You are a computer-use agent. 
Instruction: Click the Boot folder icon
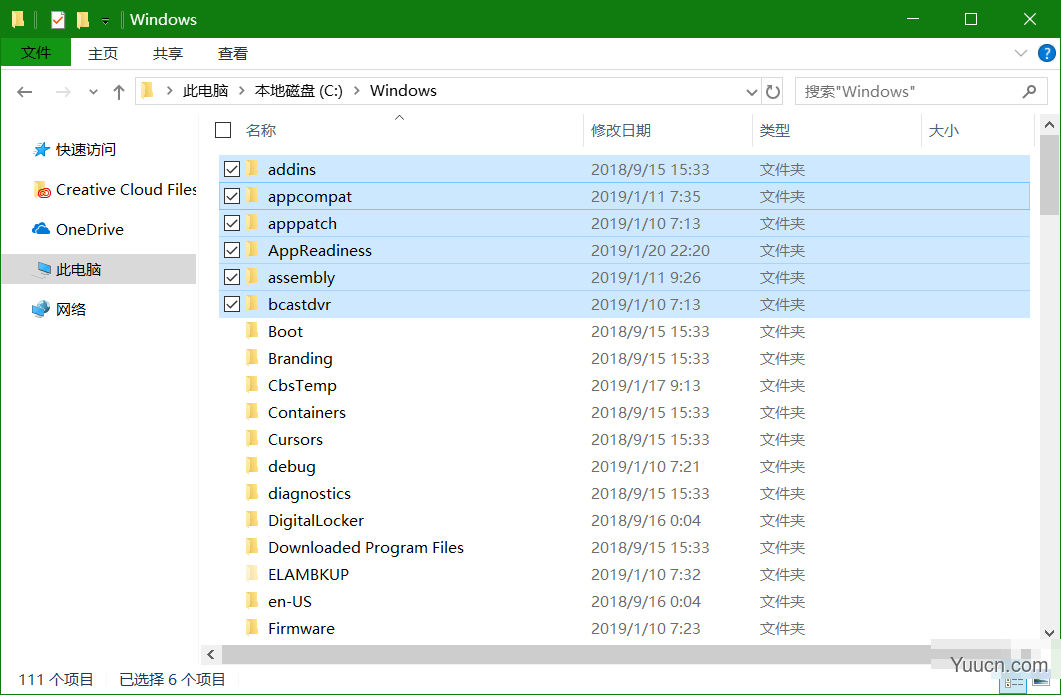[x=252, y=331]
